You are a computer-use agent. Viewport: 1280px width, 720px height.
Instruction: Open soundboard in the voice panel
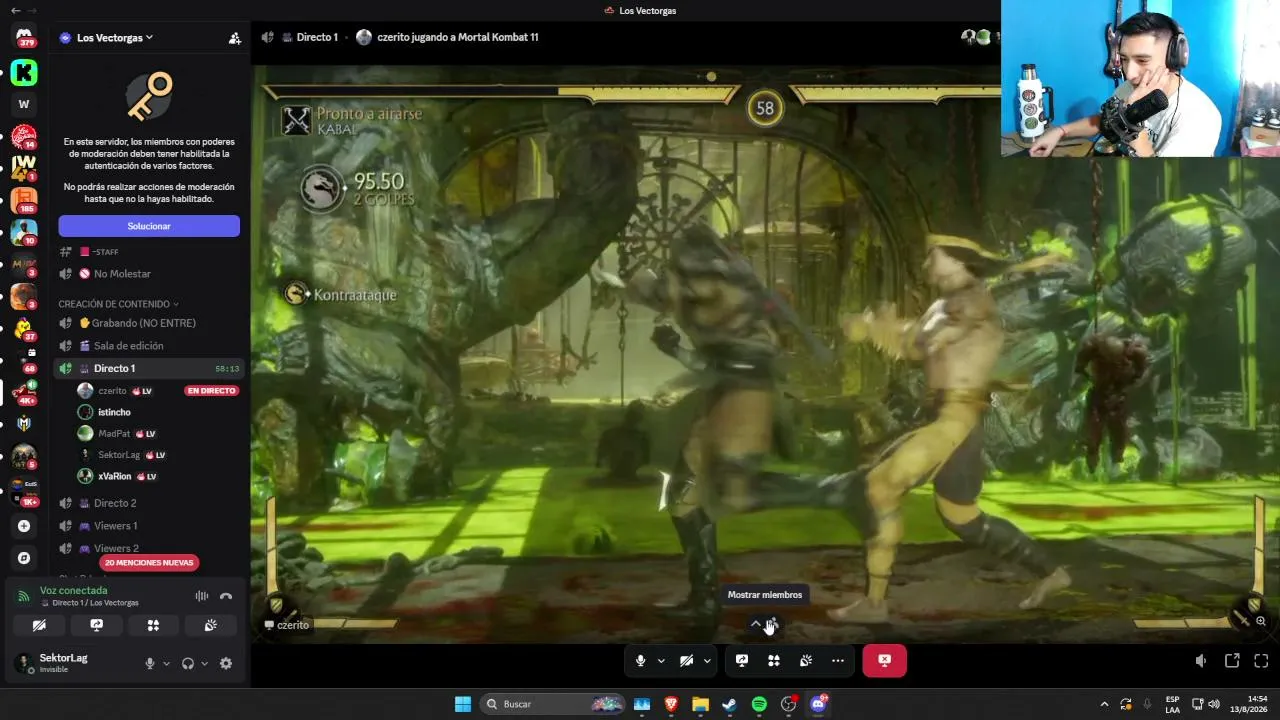[x=210, y=625]
